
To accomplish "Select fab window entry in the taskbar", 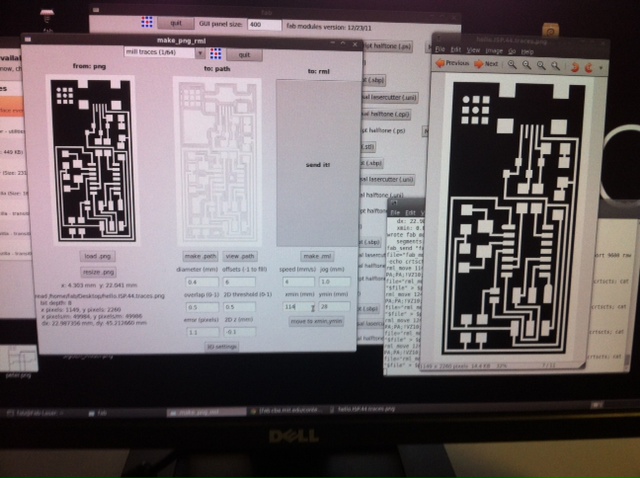I will (x=97, y=414).
